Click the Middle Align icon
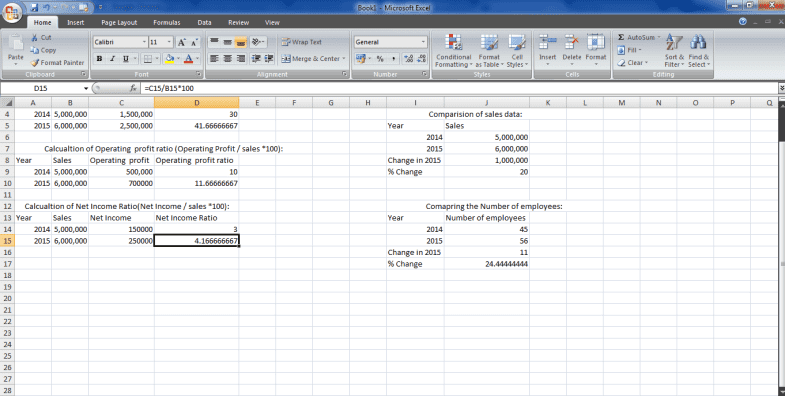The width and height of the screenshot is (785, 396). pyautogui.click(x=227, y=42)
